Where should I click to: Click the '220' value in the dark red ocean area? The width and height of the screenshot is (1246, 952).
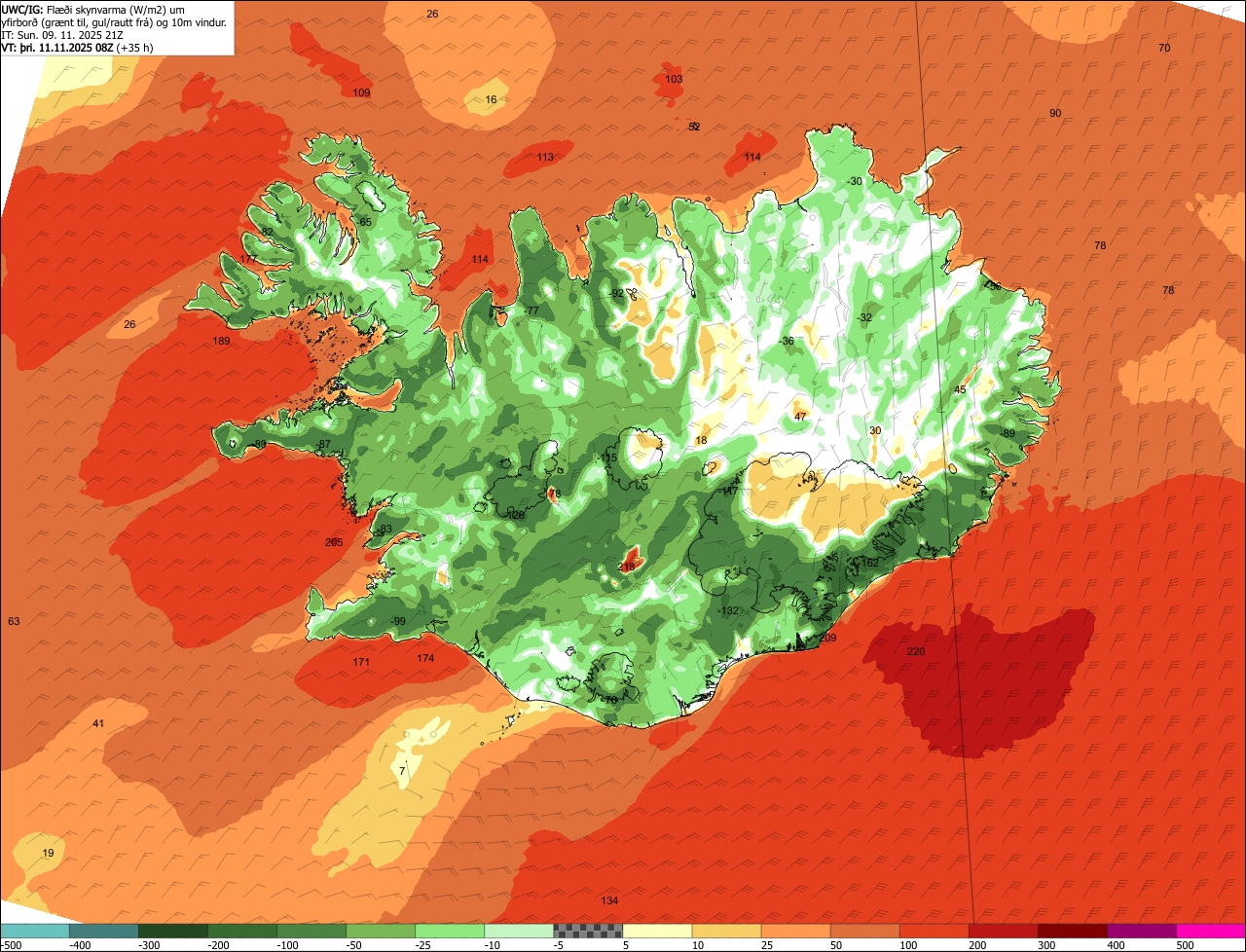pyautogui.click(x=916, y=652)
